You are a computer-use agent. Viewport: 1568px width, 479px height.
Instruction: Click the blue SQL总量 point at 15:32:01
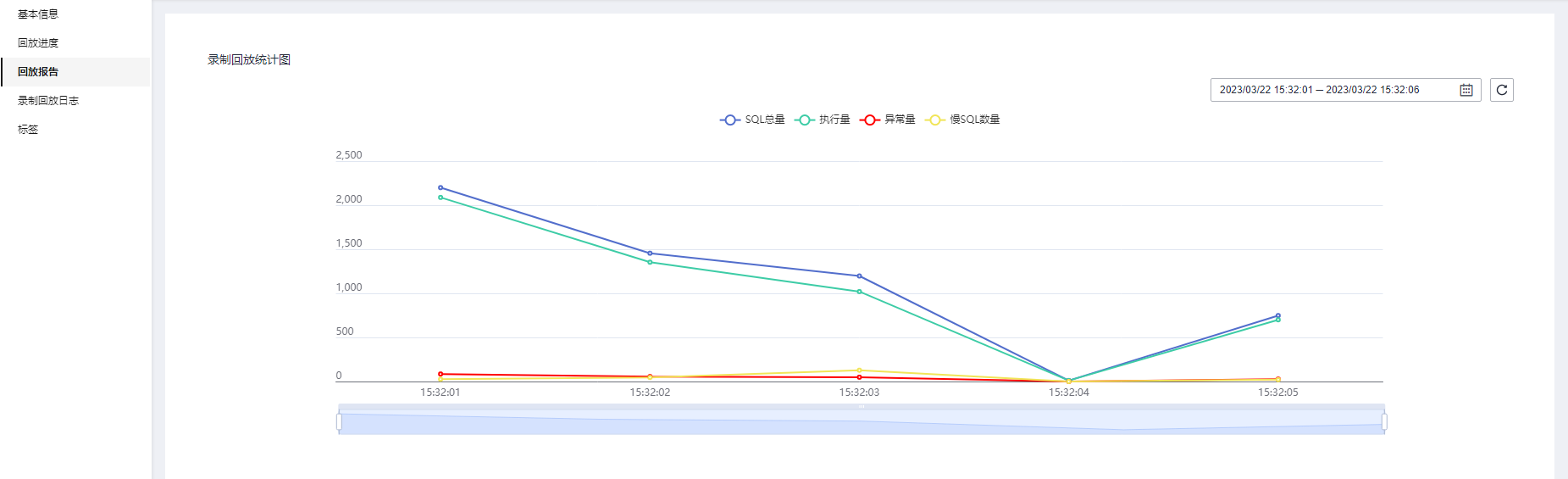tap(440, 187)
